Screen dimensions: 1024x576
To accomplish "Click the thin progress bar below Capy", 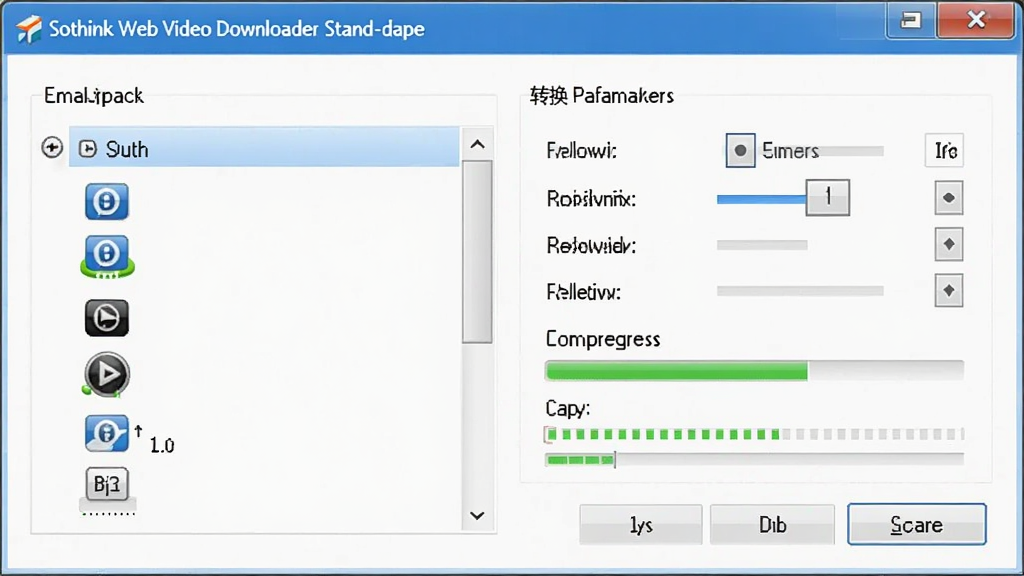I will [x=754, y=460].
